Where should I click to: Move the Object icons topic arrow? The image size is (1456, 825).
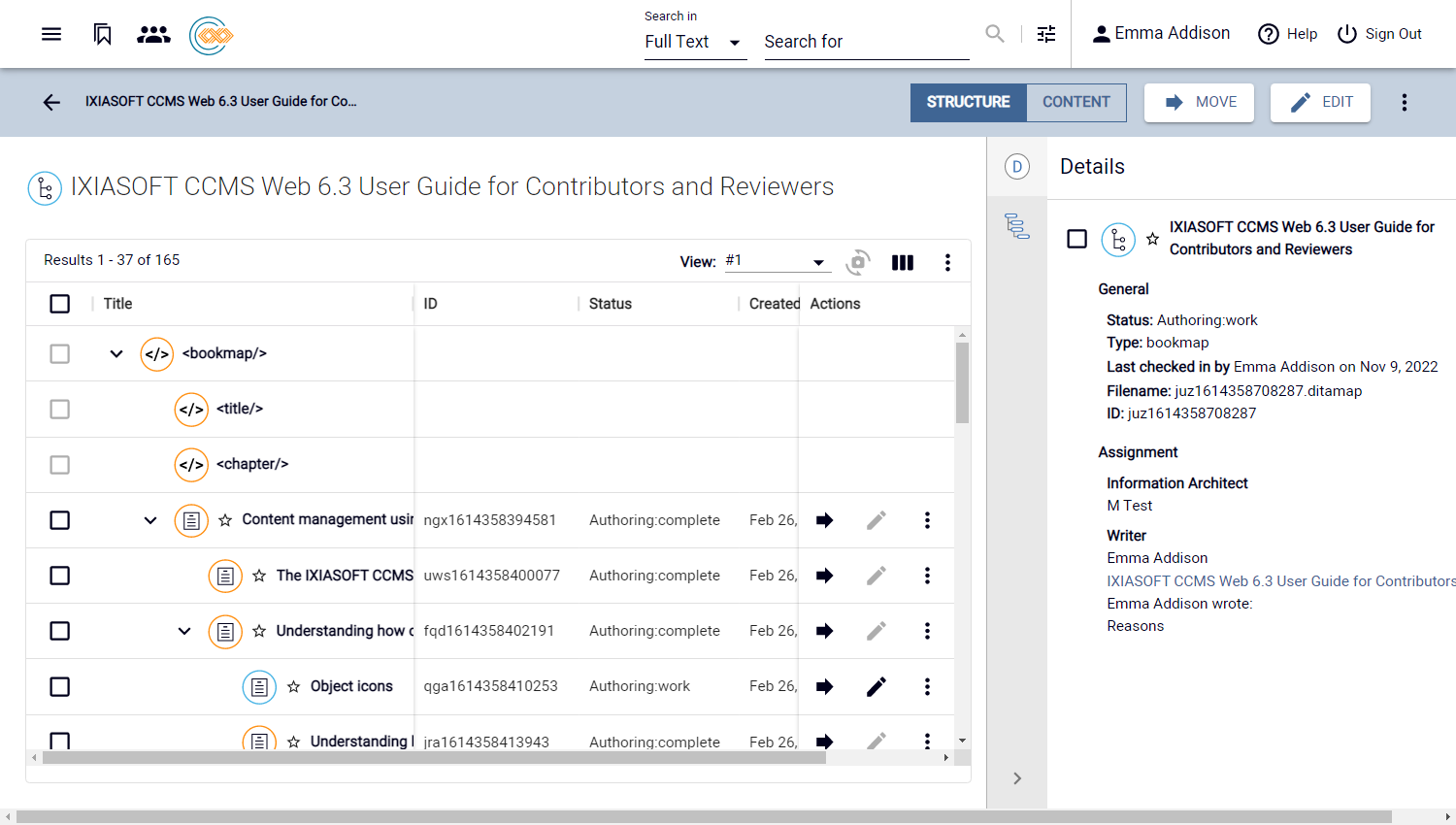coord(824,687)
